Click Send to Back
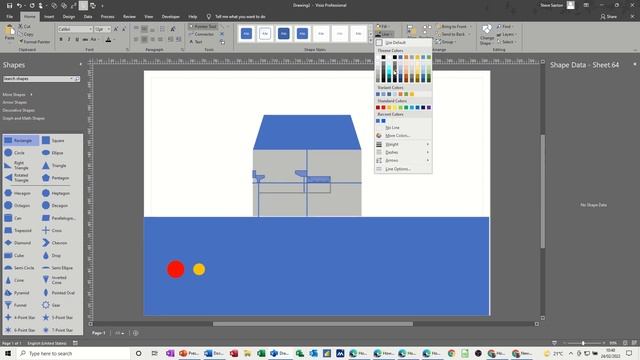The image size is (640, 360). [450, 34]
